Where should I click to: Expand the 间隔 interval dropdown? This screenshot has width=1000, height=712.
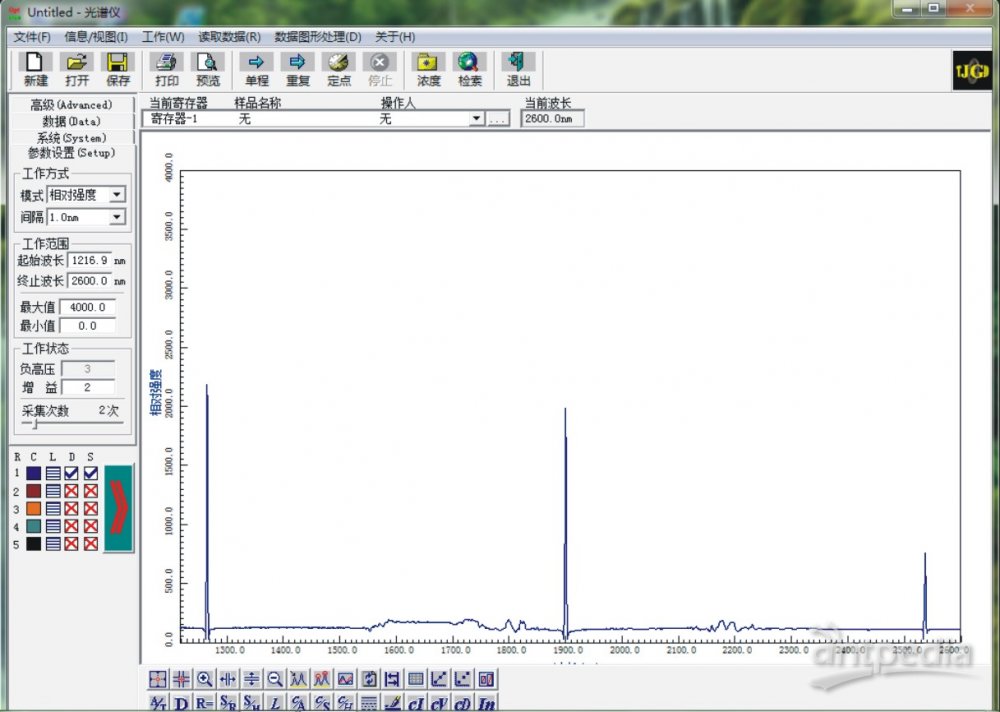click(x=117, y=217)
